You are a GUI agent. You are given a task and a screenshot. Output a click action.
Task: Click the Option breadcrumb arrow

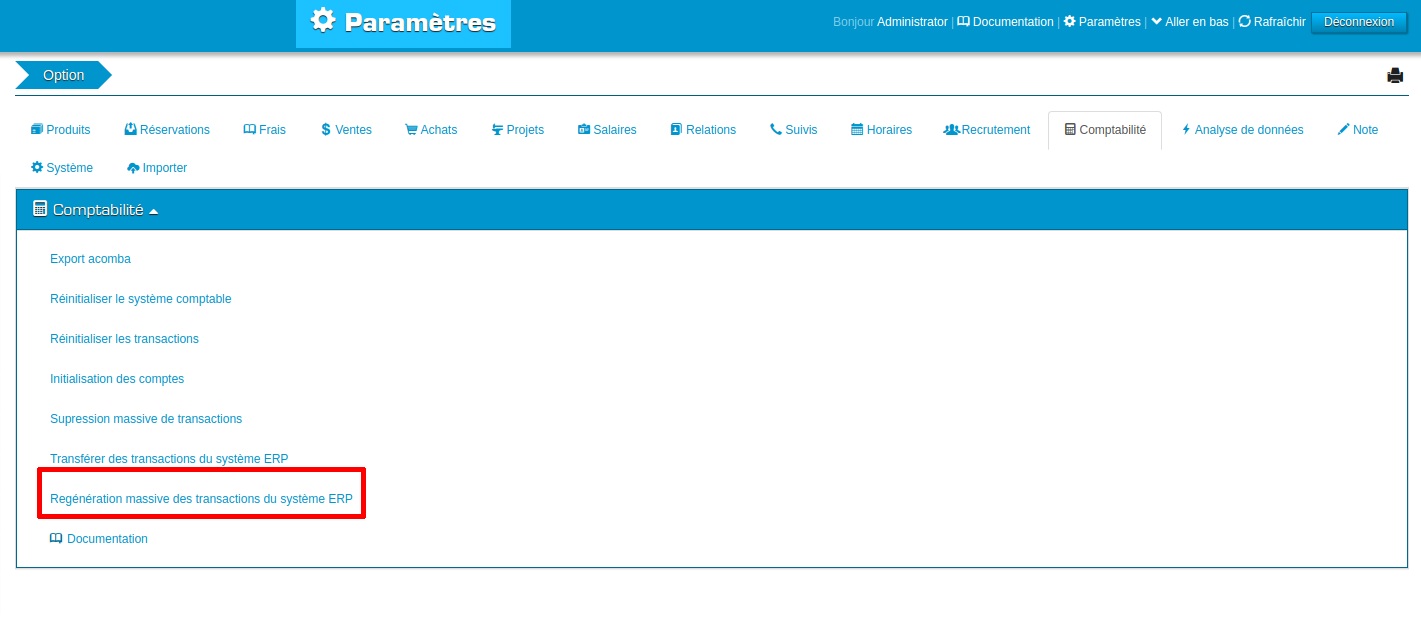(63, 74)
